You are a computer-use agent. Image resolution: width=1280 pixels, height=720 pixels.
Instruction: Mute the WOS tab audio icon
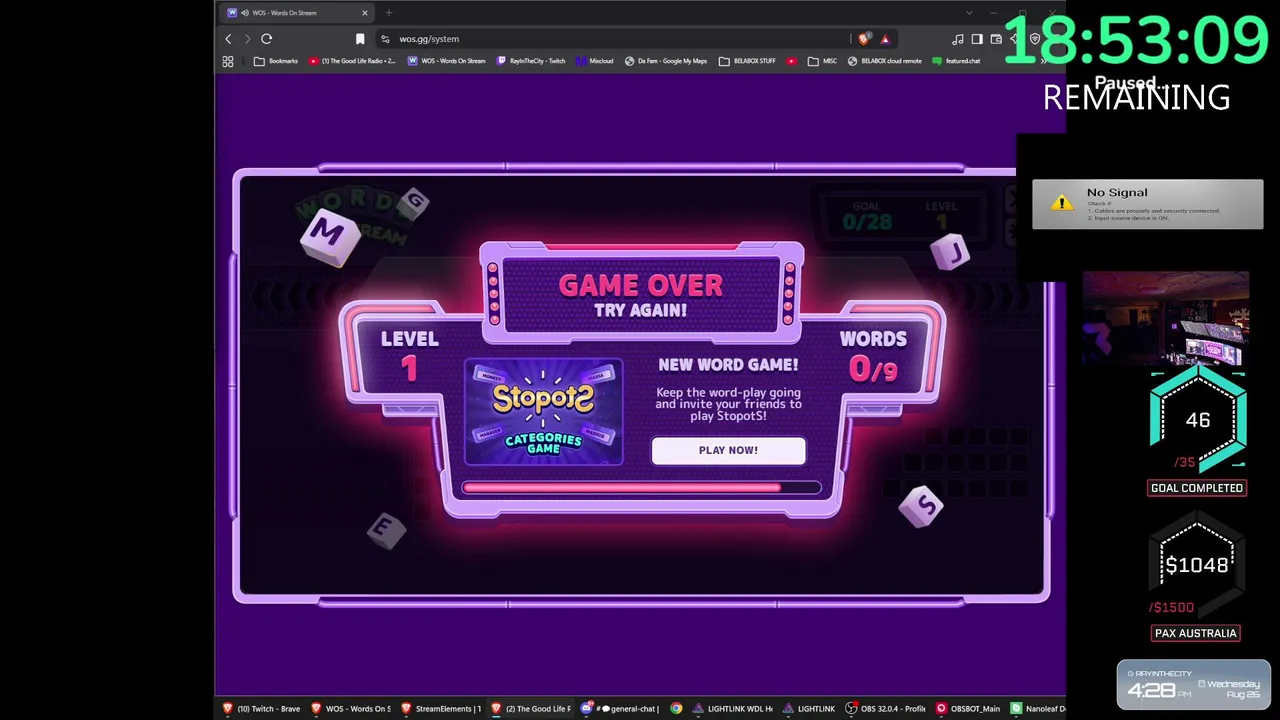(x=244, y=13)
